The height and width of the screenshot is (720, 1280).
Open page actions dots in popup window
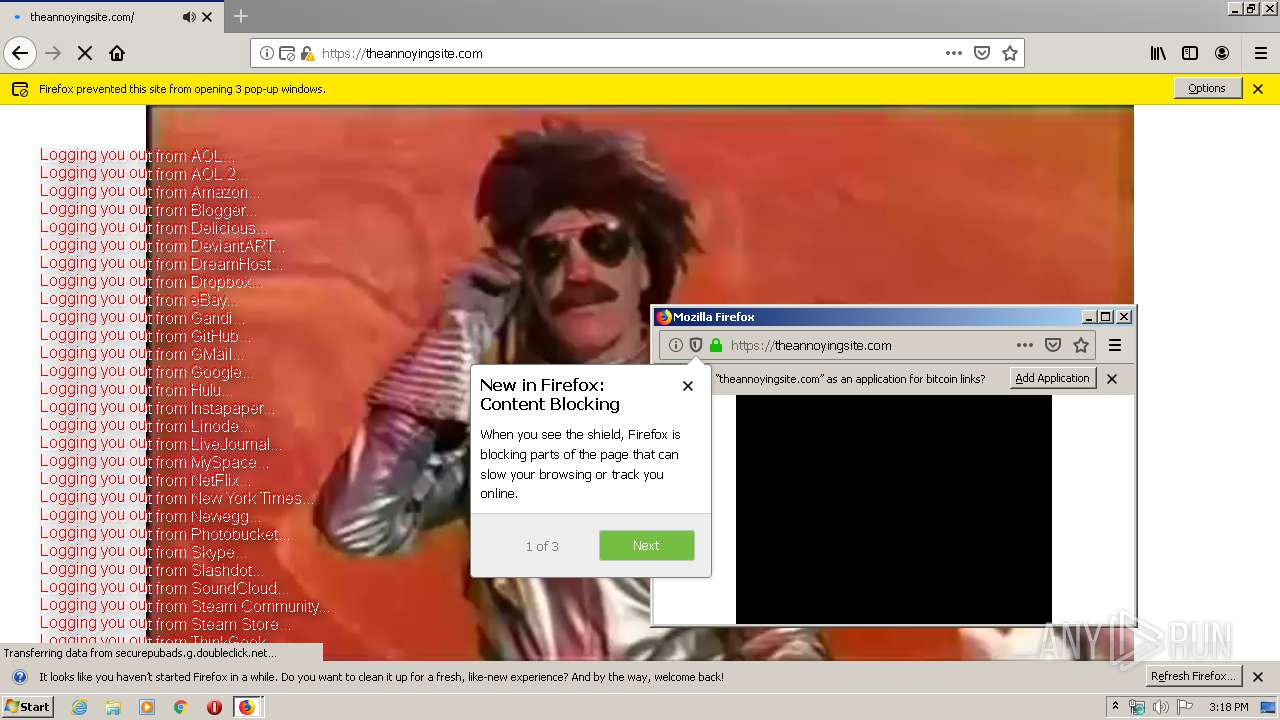point(1025,345)
